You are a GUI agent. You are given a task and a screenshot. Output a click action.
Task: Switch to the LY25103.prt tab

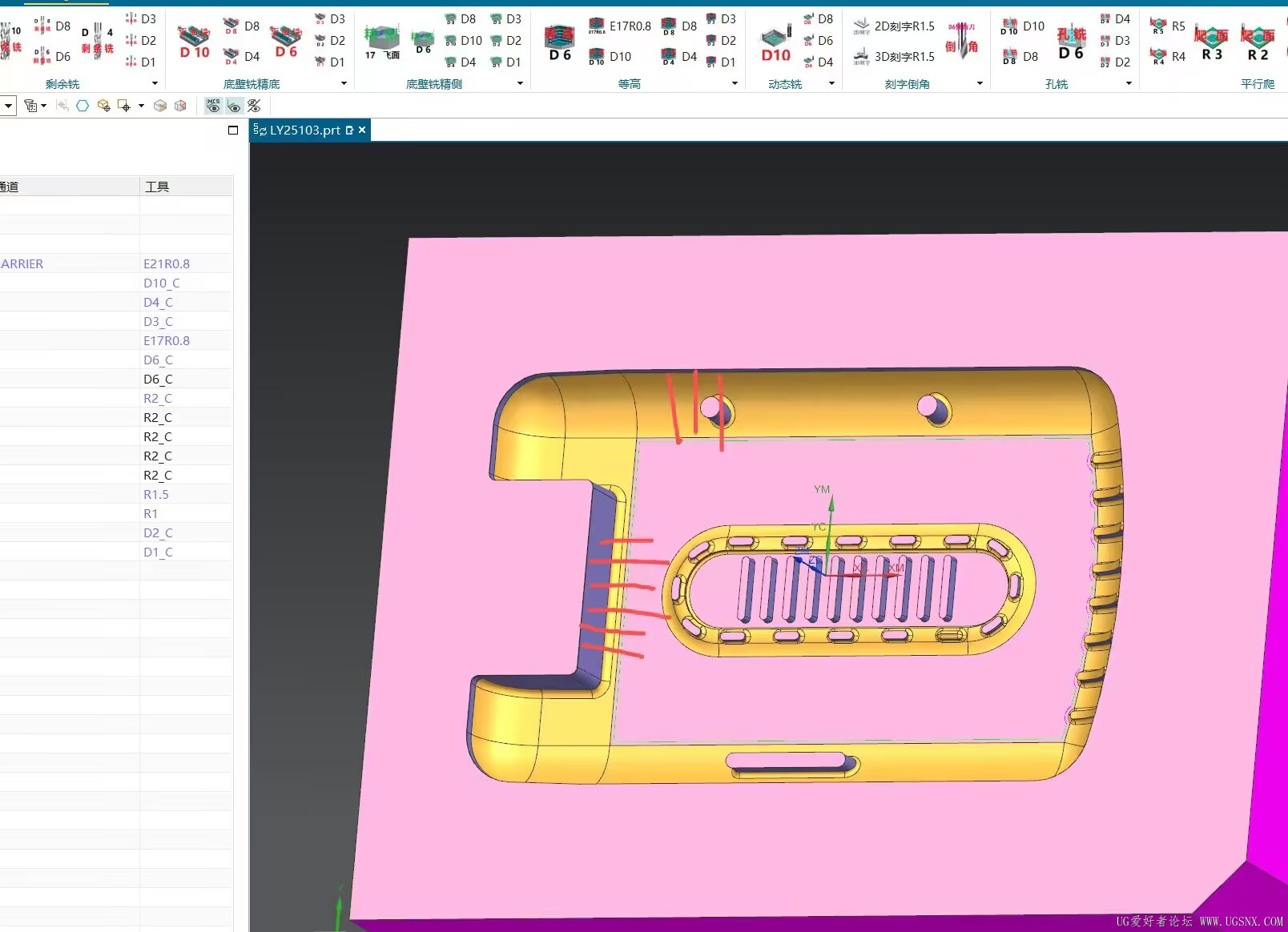click(x=304, y=130)
